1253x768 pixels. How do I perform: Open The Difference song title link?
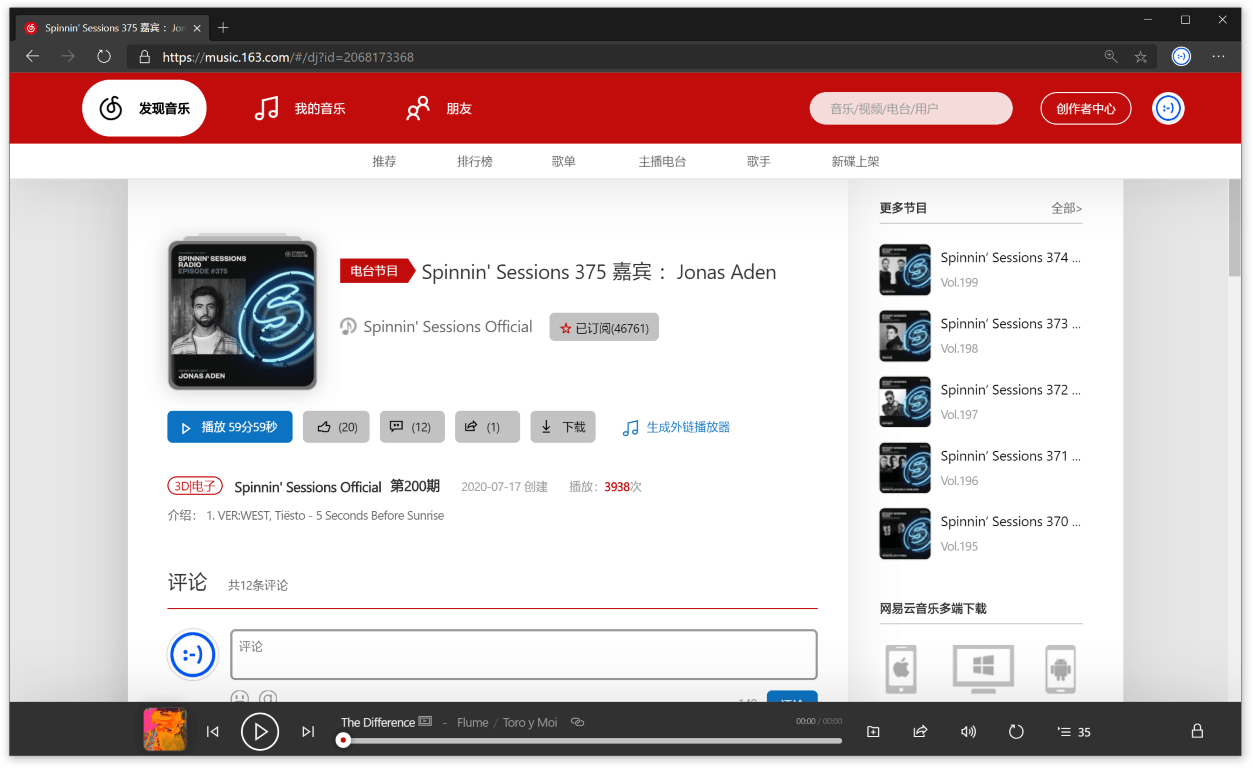pos(378,722)
